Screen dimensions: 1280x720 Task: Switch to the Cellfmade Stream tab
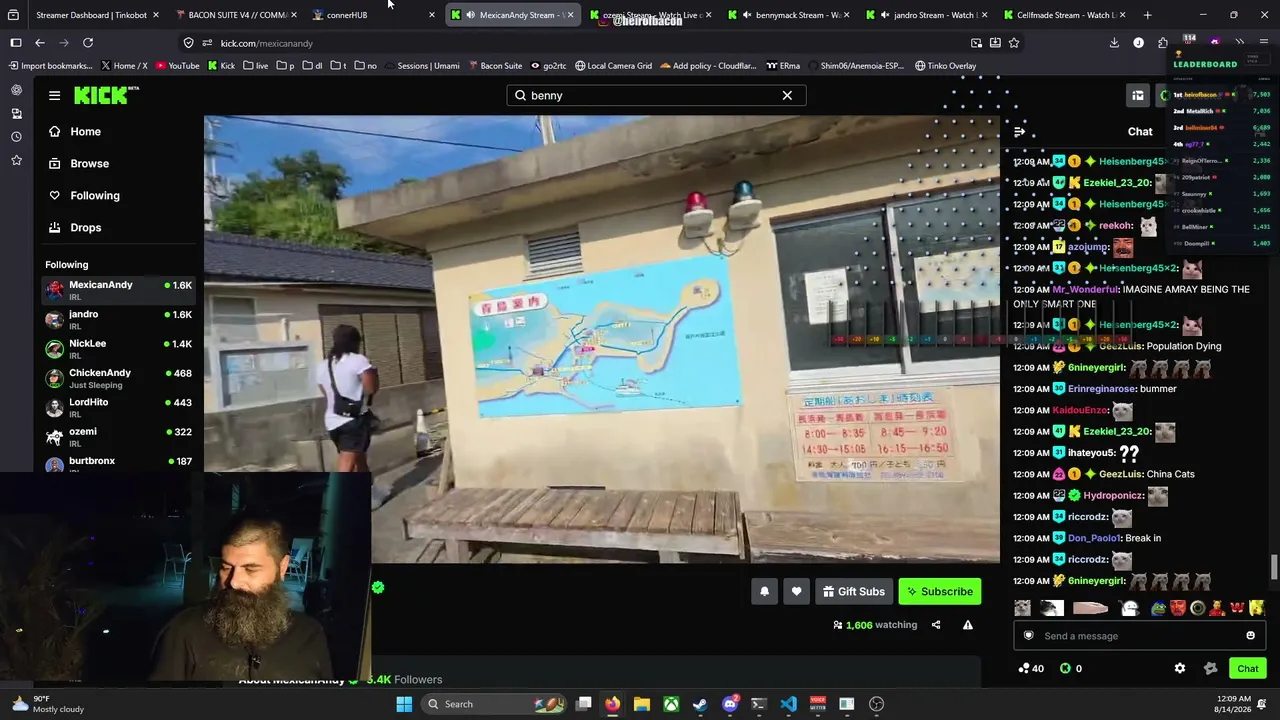pos(1066,15)
